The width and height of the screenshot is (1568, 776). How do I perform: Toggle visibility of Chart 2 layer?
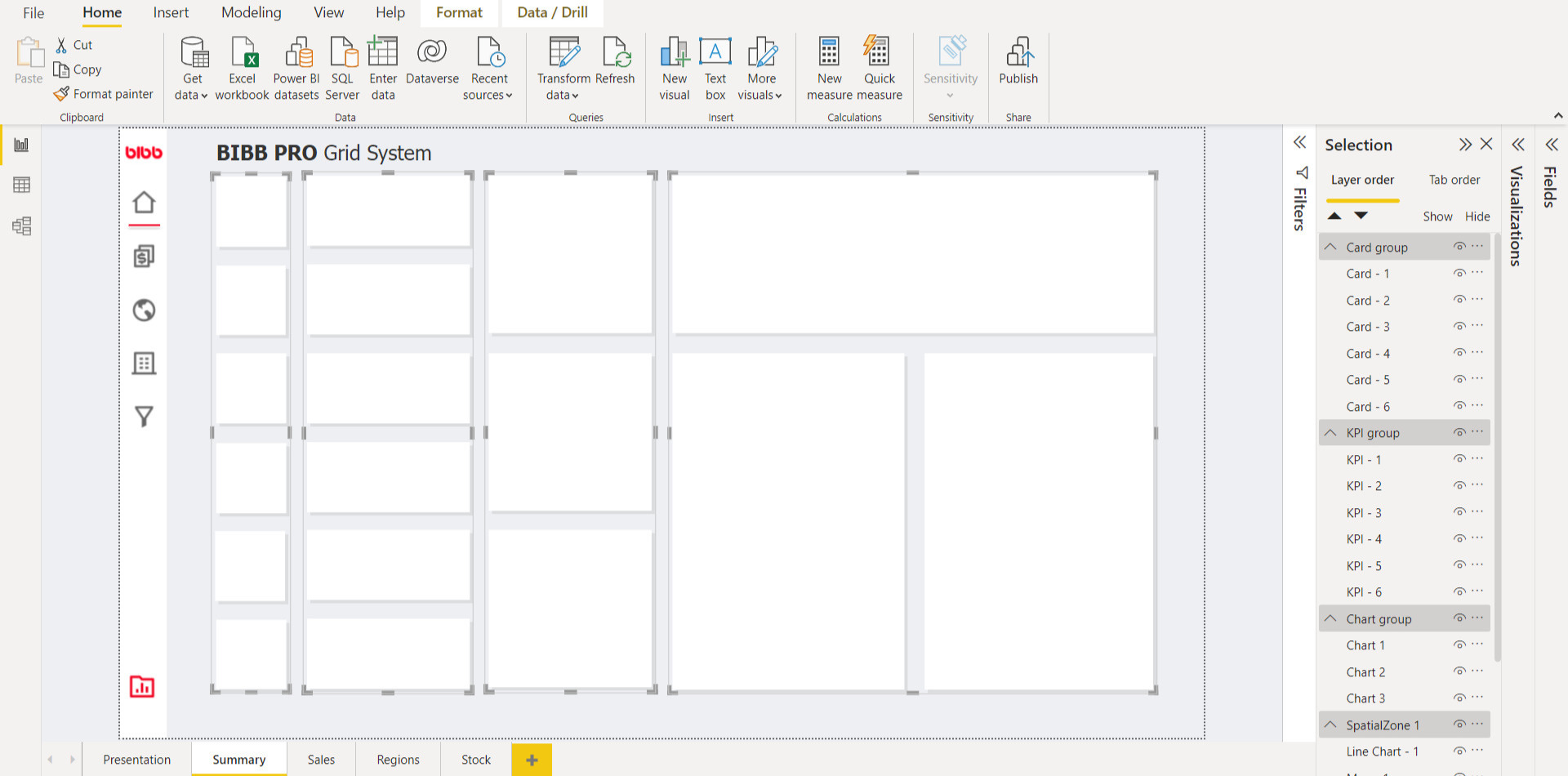pyautogui.click(x=1459, y=671)
